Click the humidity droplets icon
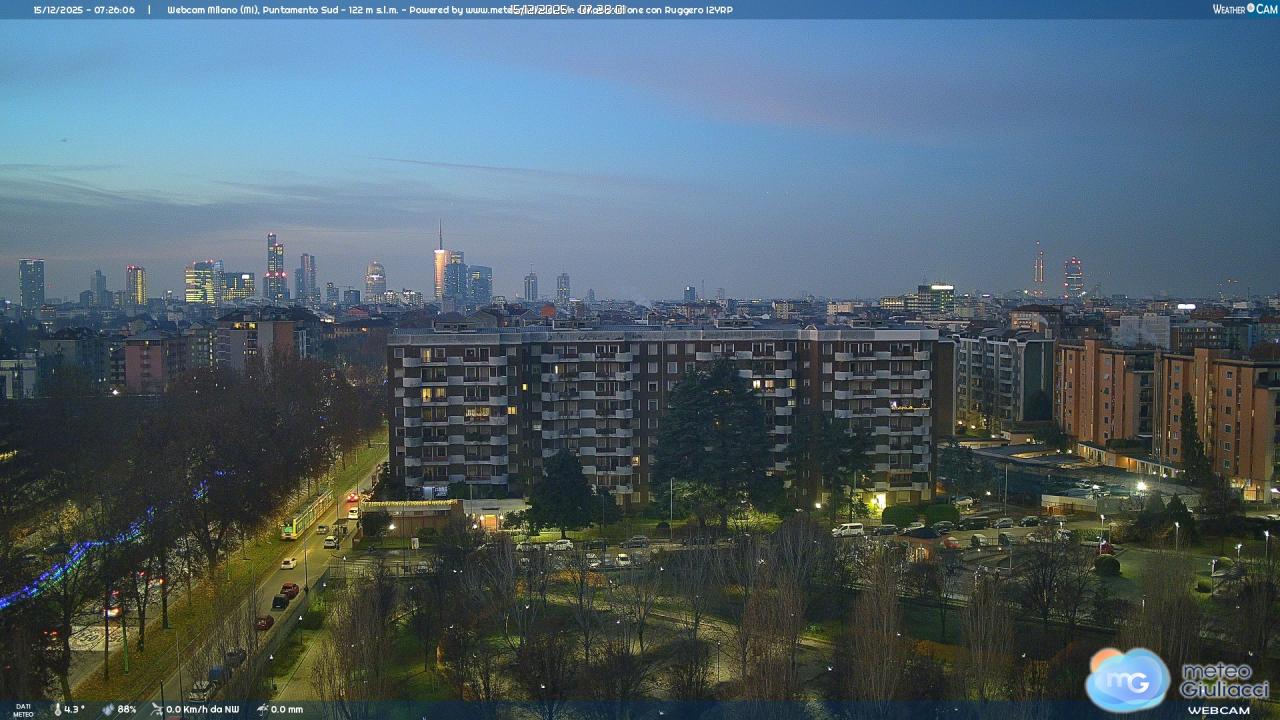This screenshot has width=1280, height=720. 107,709
